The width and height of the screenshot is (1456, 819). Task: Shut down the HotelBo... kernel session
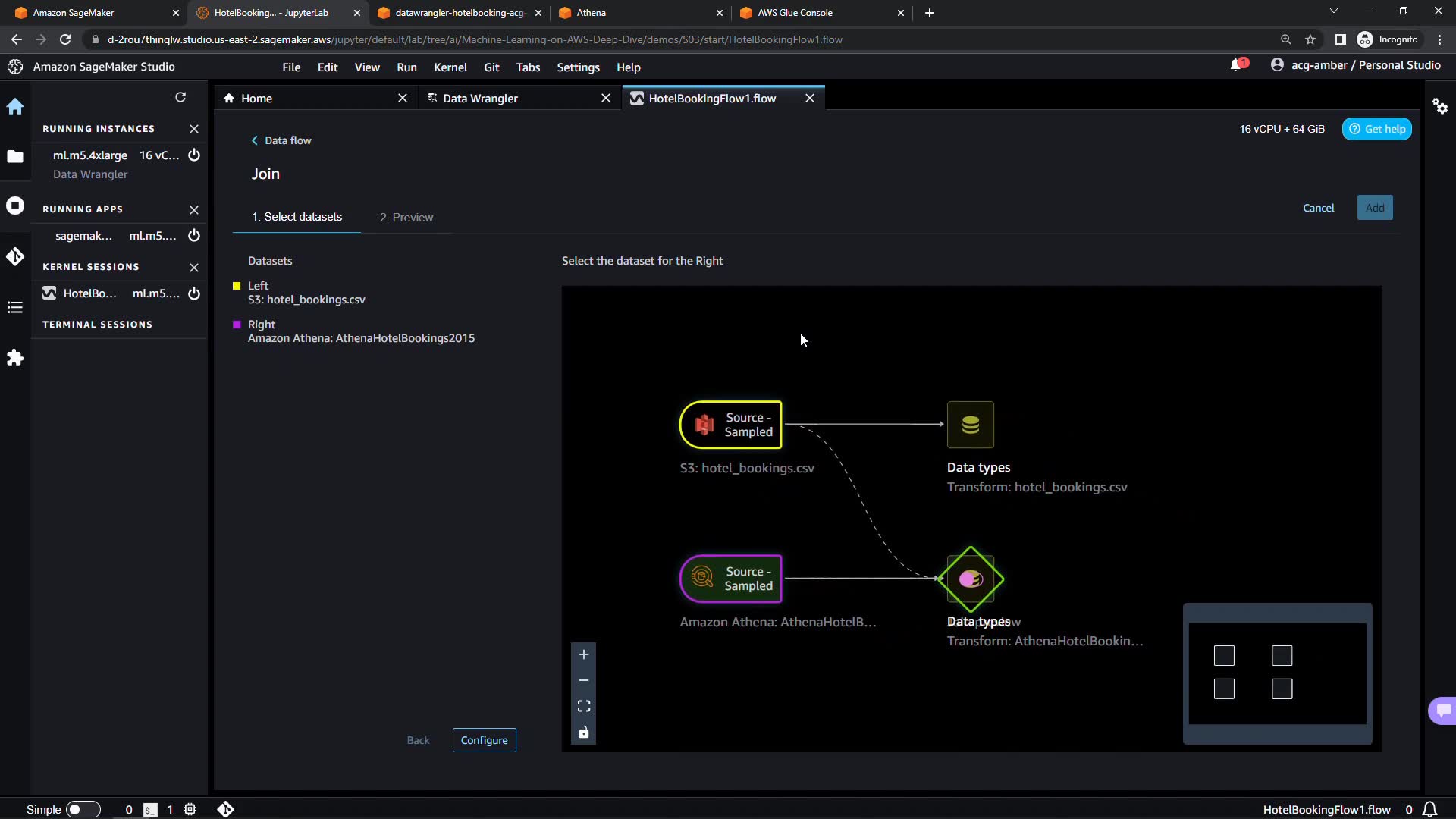[194, 293]
